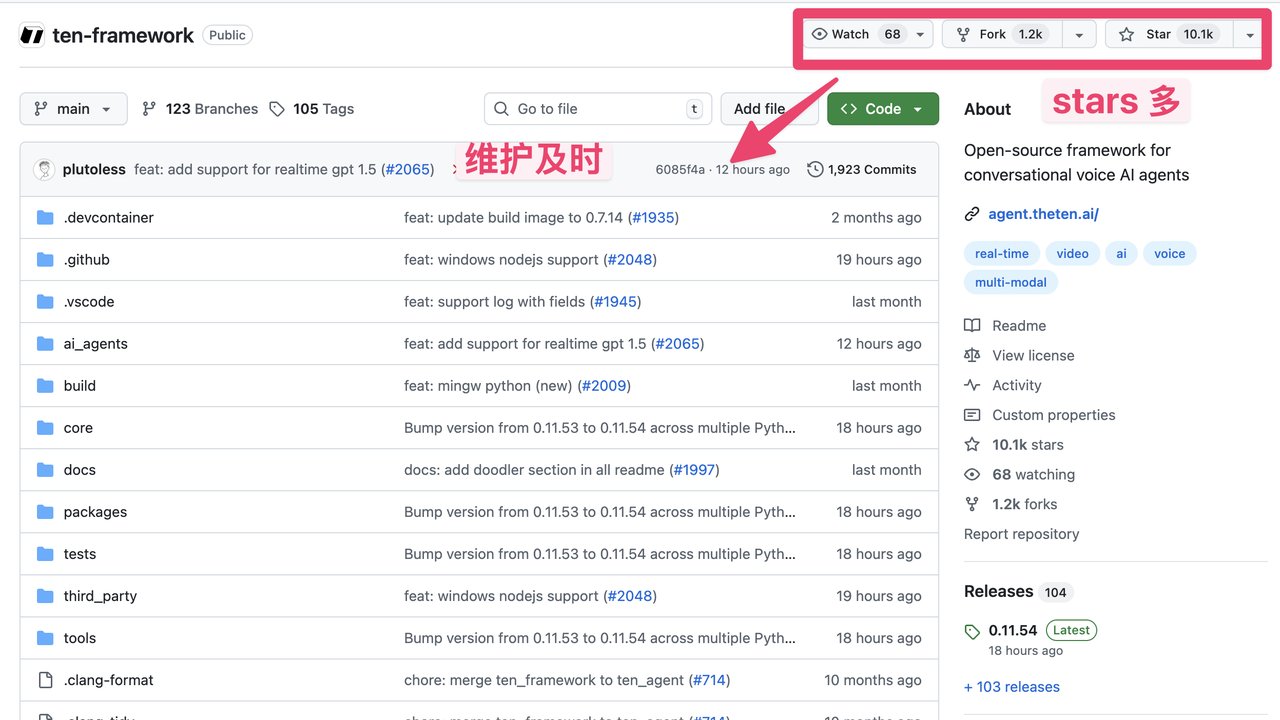This screenshot has height=720, width=1280.
Task: Click the link icon beside agent.theten.ai
Action: (x=972, y=214)
